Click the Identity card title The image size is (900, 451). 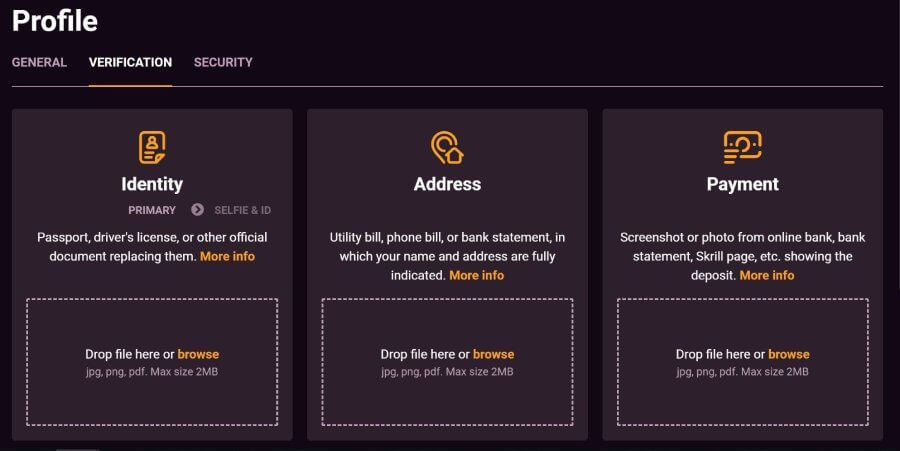(152, 184)
